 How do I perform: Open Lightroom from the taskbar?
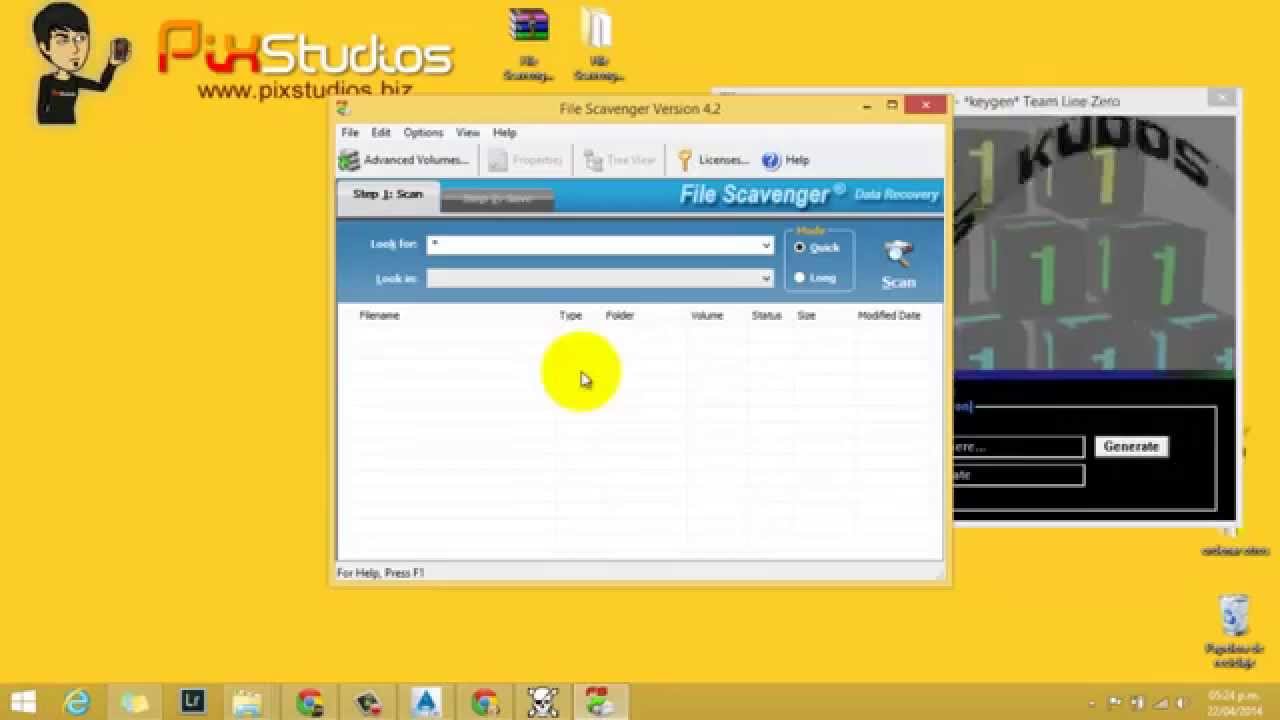click(193, 702)
